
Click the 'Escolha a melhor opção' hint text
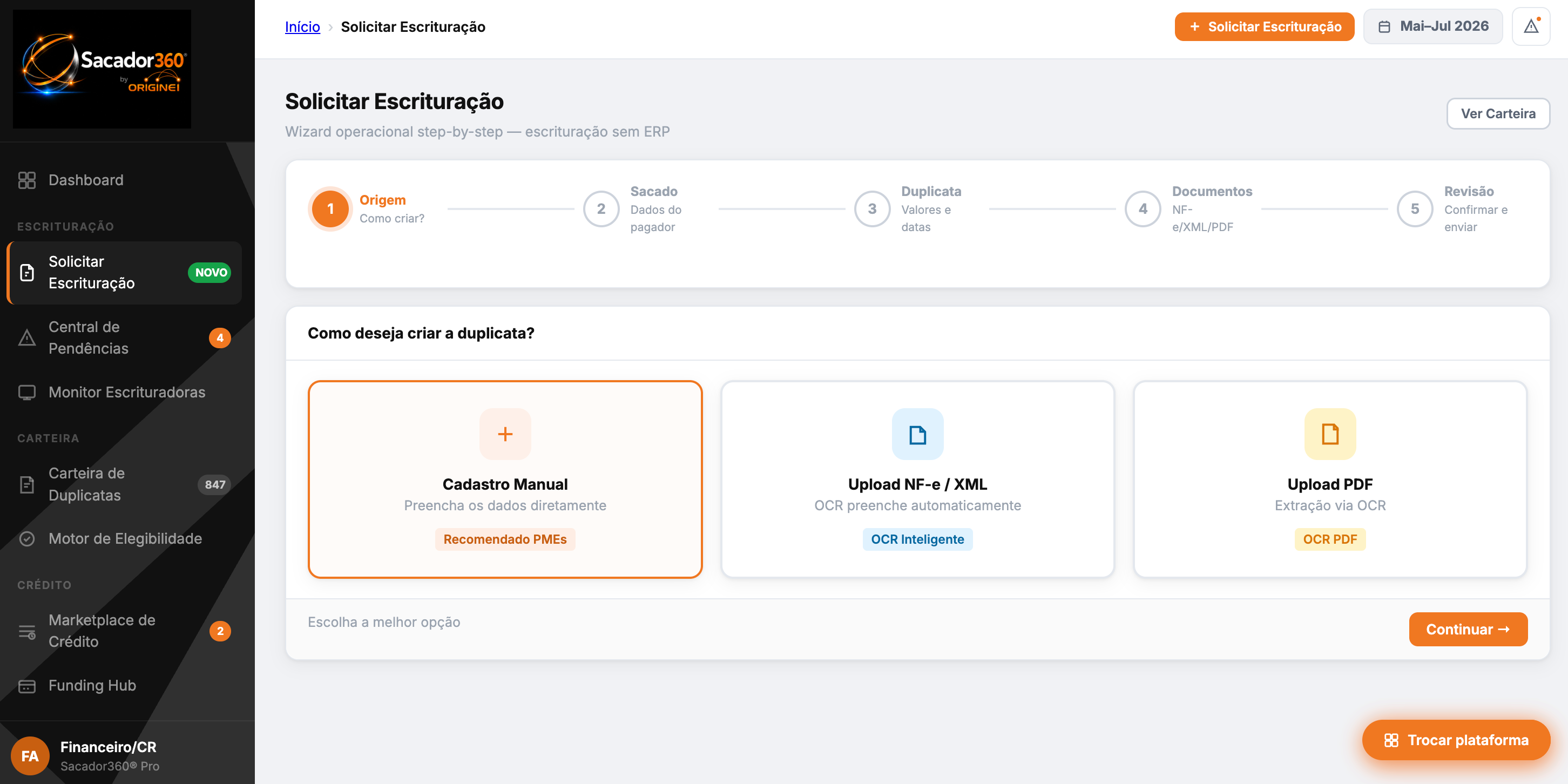tap(384, 622)
